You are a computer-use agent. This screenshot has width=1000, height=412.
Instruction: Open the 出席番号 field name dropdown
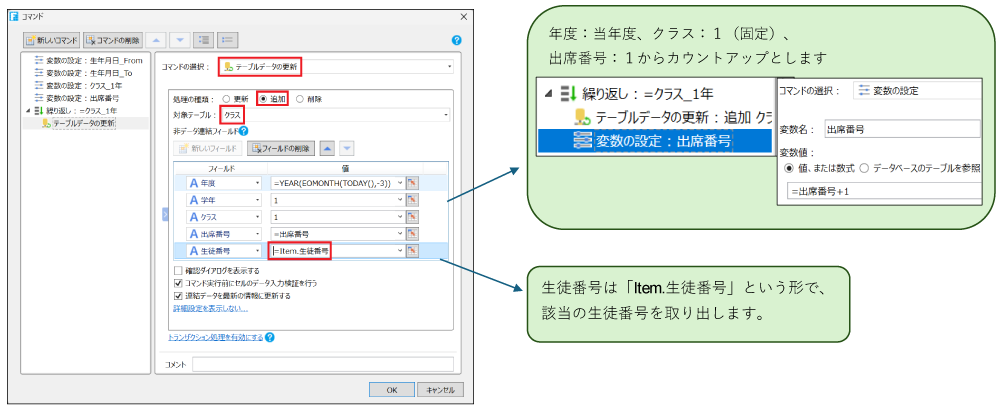(258, 234)
